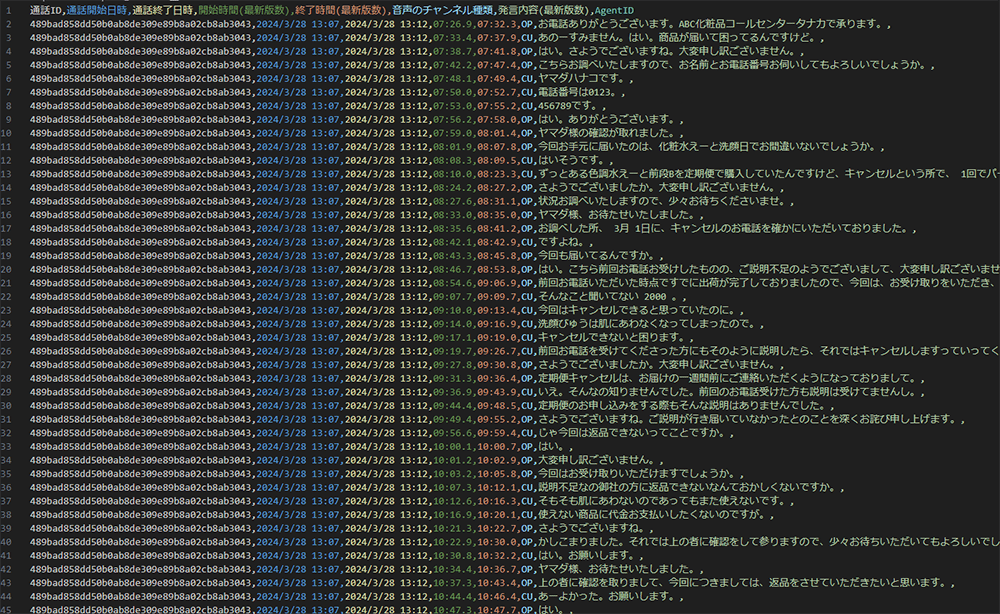This screenshot has height=614, width=1000.
Task: Click the text それでは上の者に確認をして参りますので
Action: pos(724,542)
